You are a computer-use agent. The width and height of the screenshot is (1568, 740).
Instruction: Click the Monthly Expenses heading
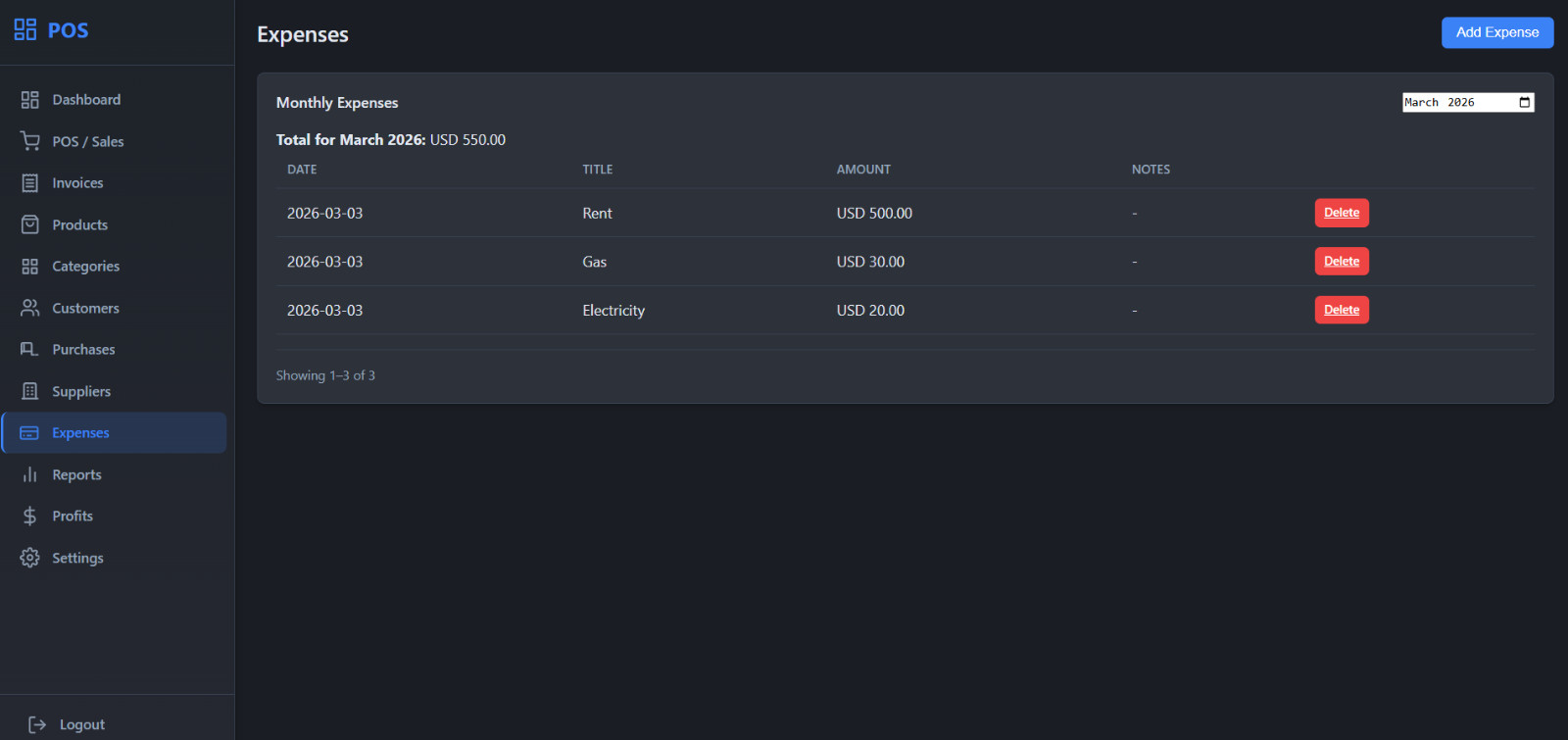click(x=337, y=103)
